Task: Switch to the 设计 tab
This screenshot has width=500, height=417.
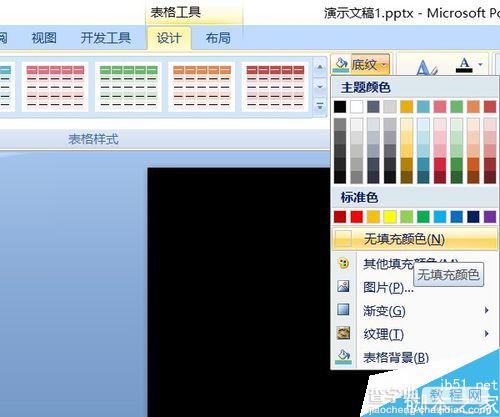Action: pos(169,38)
